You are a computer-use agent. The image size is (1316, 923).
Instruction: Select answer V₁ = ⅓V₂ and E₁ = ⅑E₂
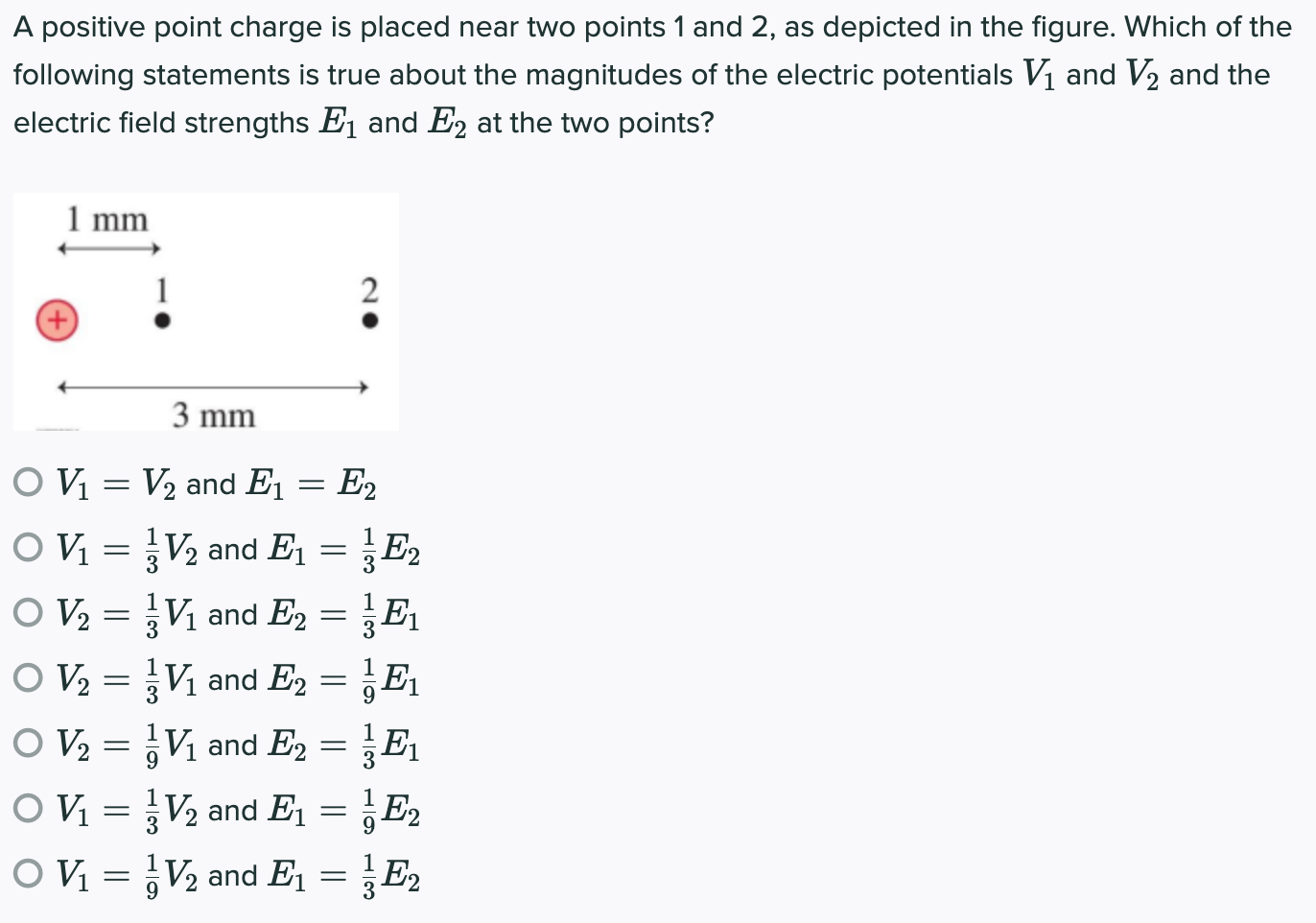click(x=28, y=809)
